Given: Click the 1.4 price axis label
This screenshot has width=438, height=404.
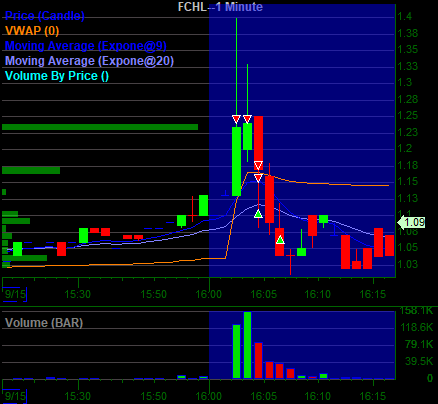Looking at the screenshot, I should (405, 16).
